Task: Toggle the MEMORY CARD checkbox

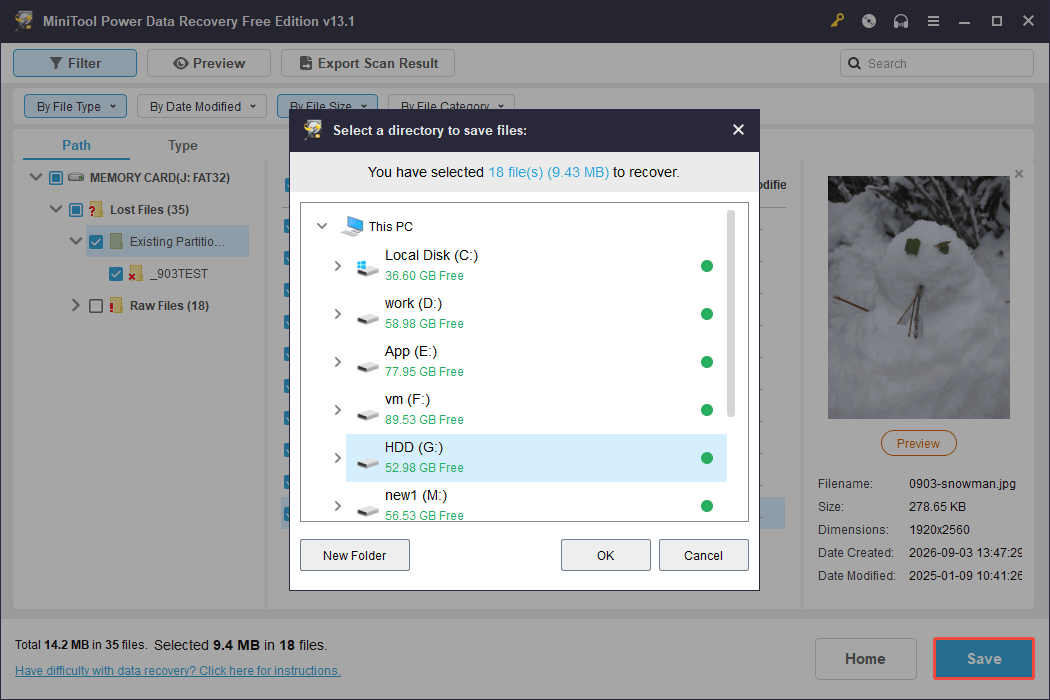Action: 56,178
